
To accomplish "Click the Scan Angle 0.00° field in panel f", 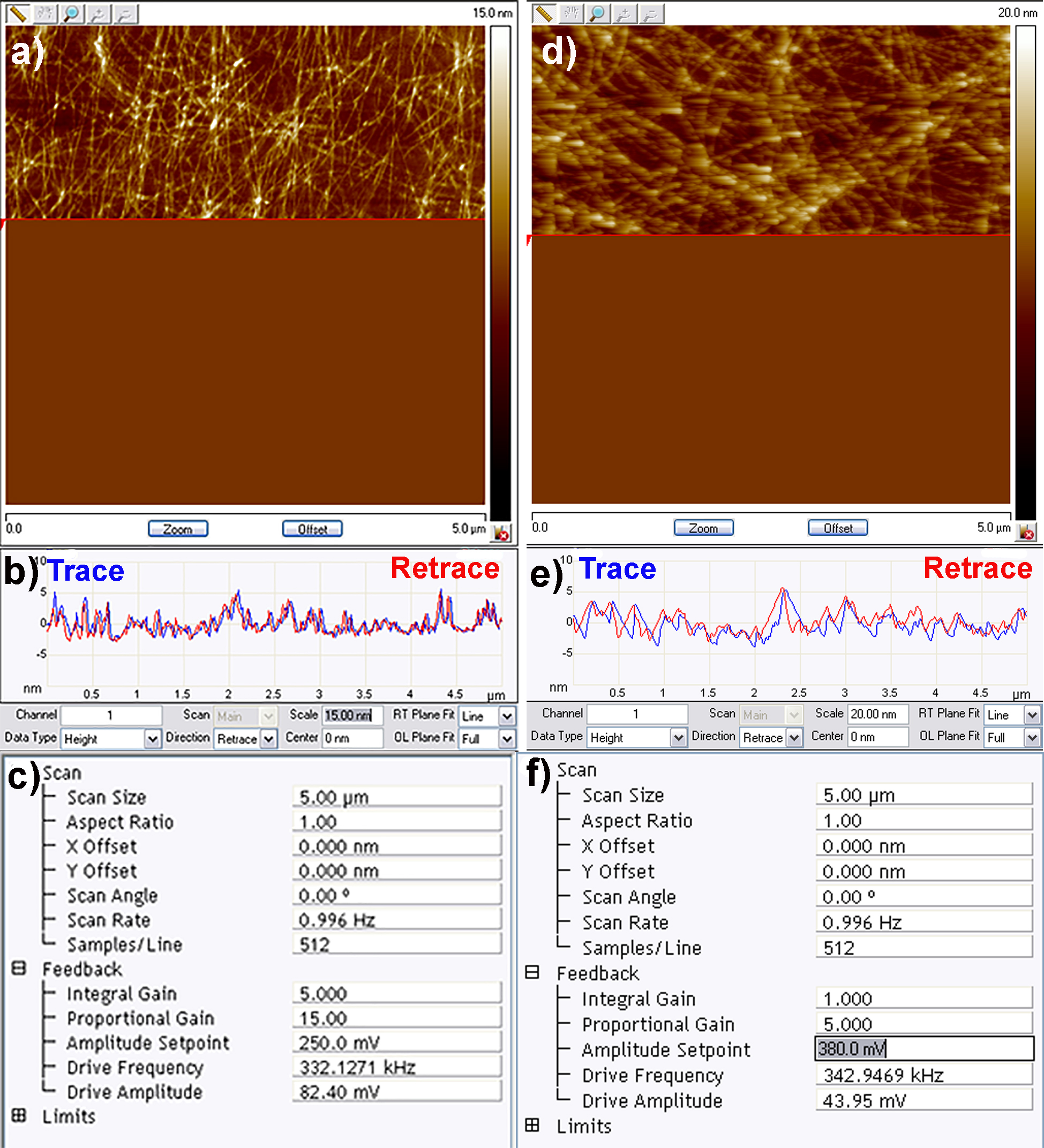I will [925, 896].
